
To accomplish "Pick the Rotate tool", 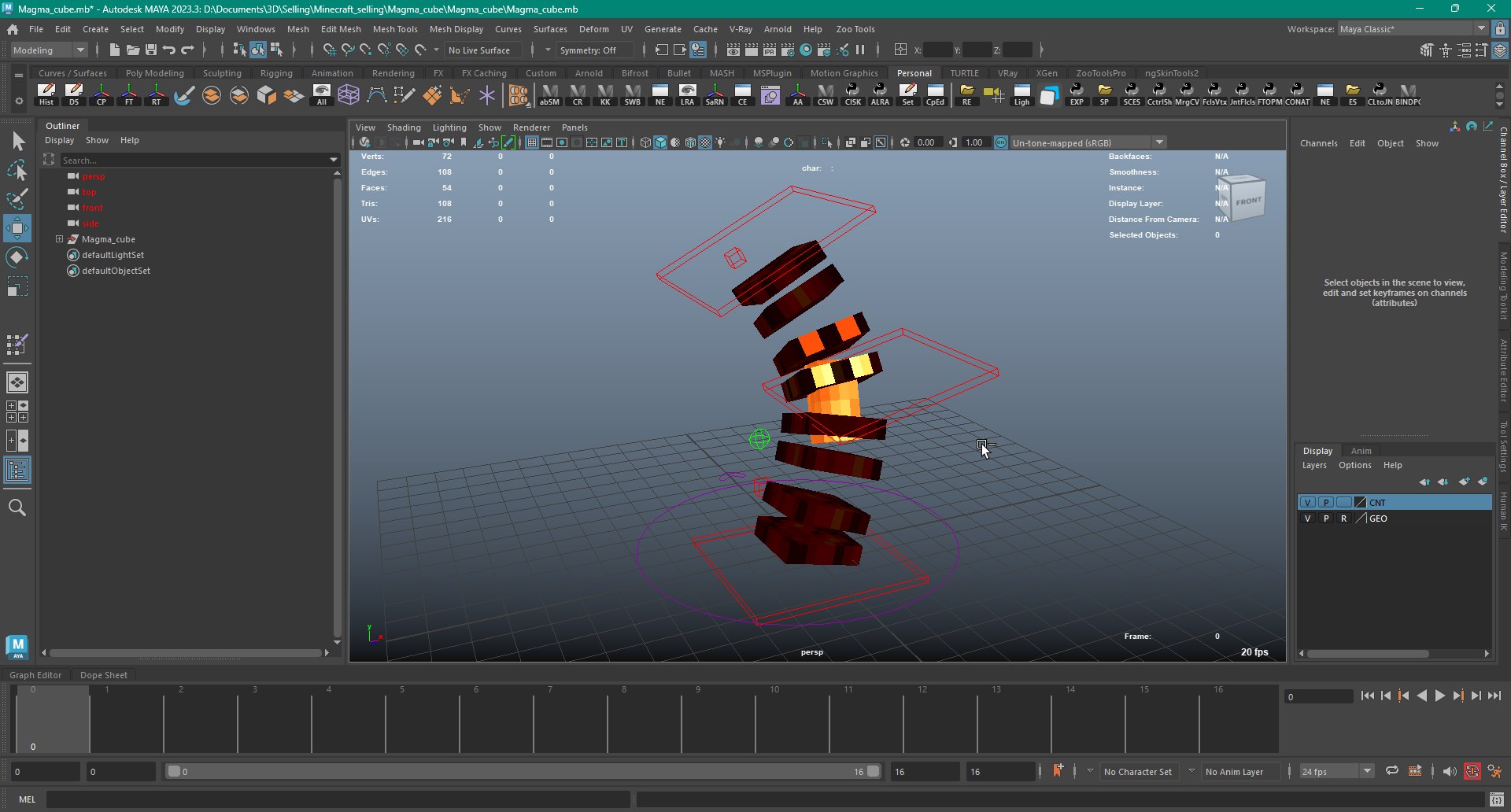I will tap(17, 257).
